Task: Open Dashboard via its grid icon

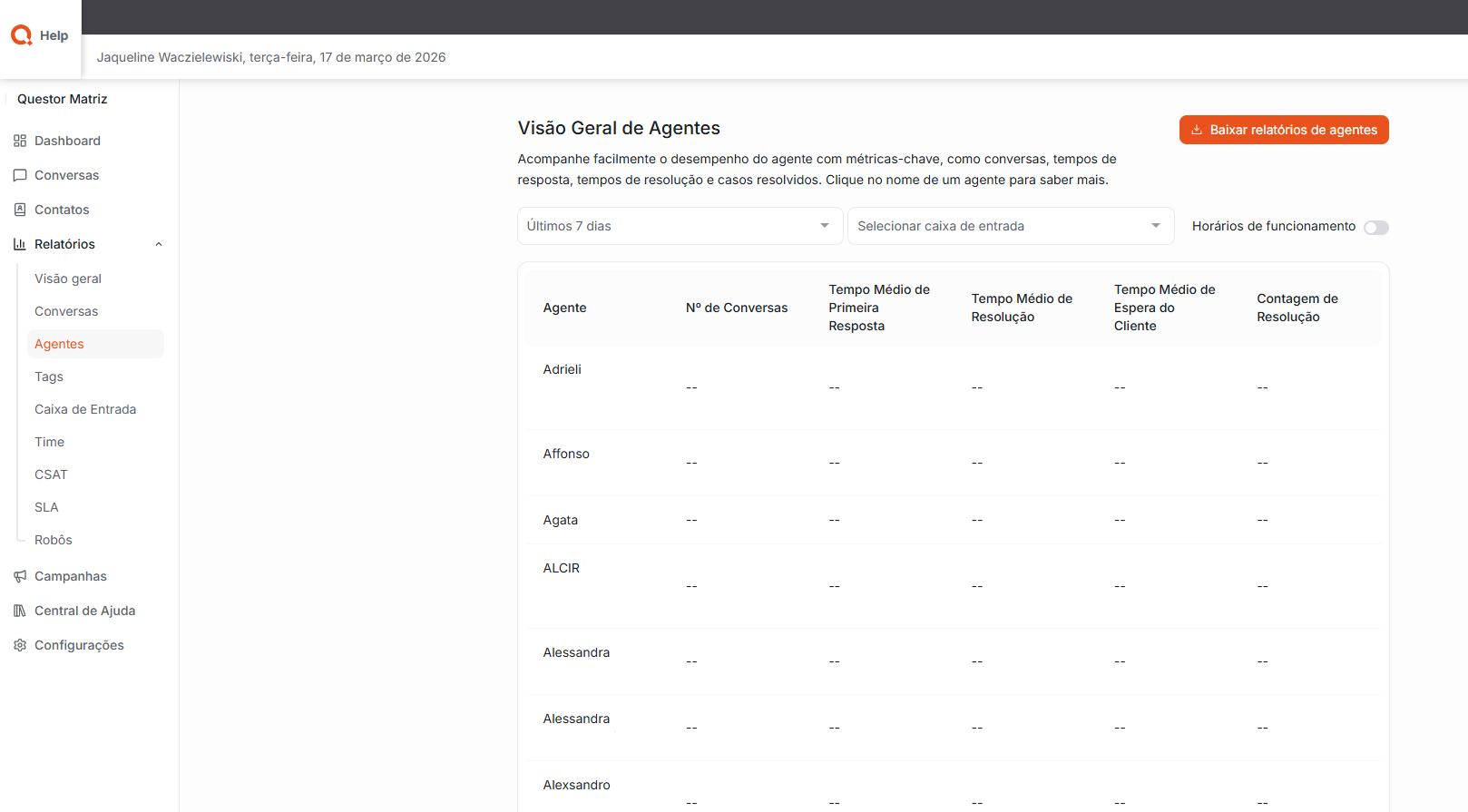Action: click(x=20, y=141)
